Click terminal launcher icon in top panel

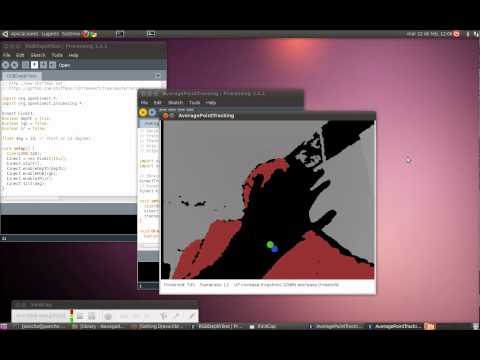click(120, 34)
